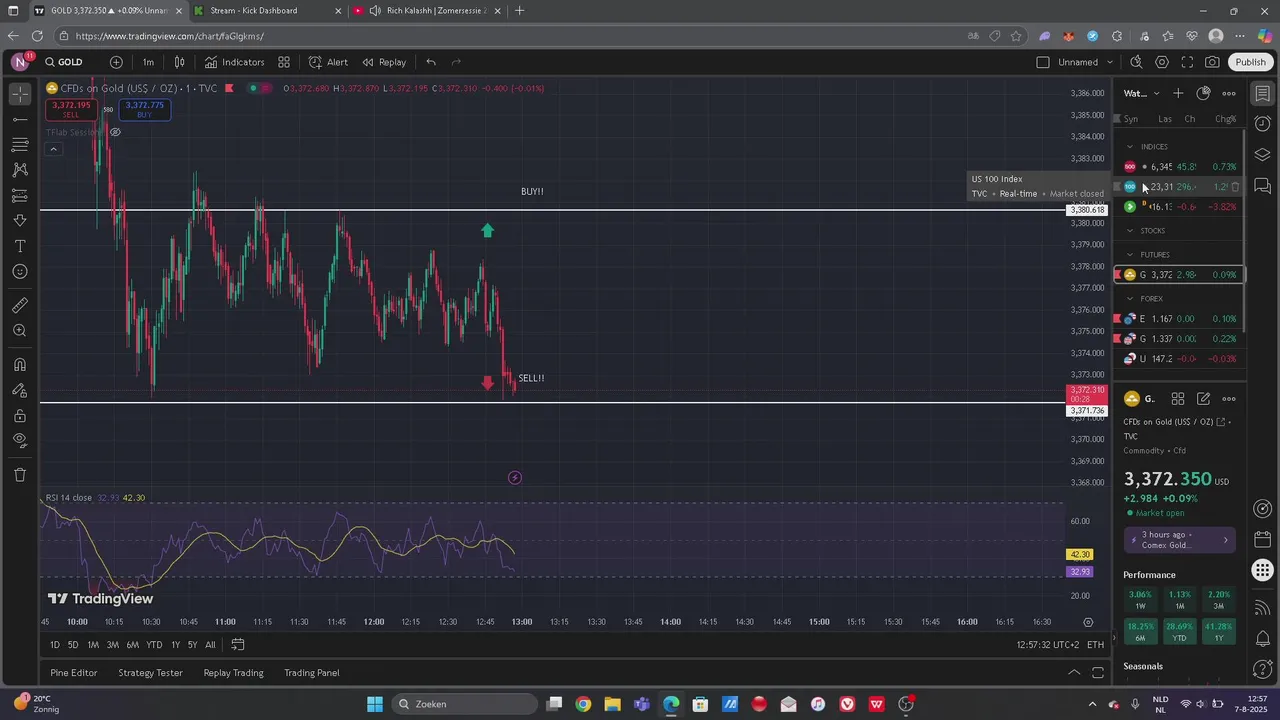Open watchlist advanced view pie icon
Viewport: 1280px width, 720px height.
point(1203,93)
